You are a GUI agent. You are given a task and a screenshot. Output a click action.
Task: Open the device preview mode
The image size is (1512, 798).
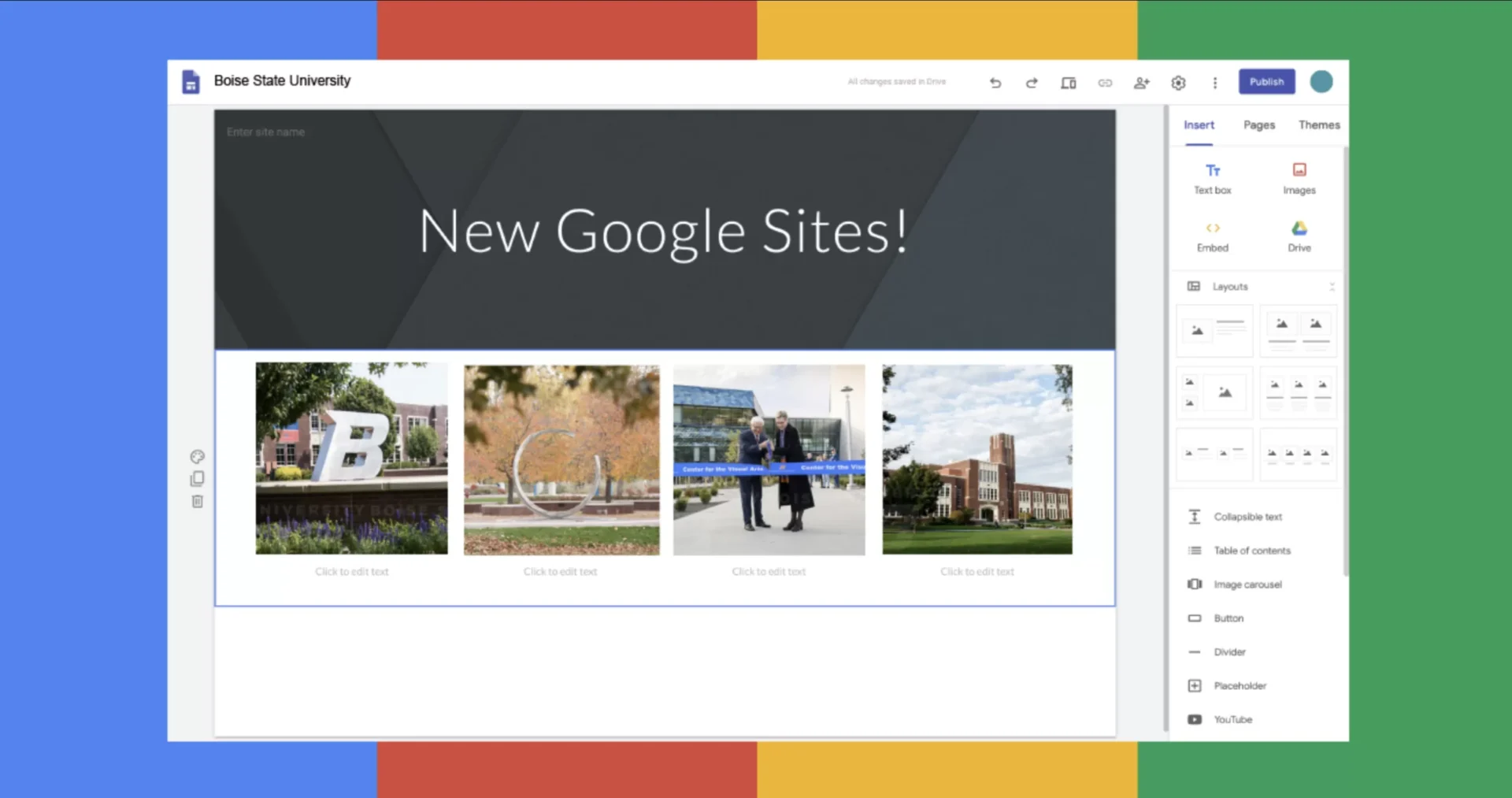(x=1068, y=83)
